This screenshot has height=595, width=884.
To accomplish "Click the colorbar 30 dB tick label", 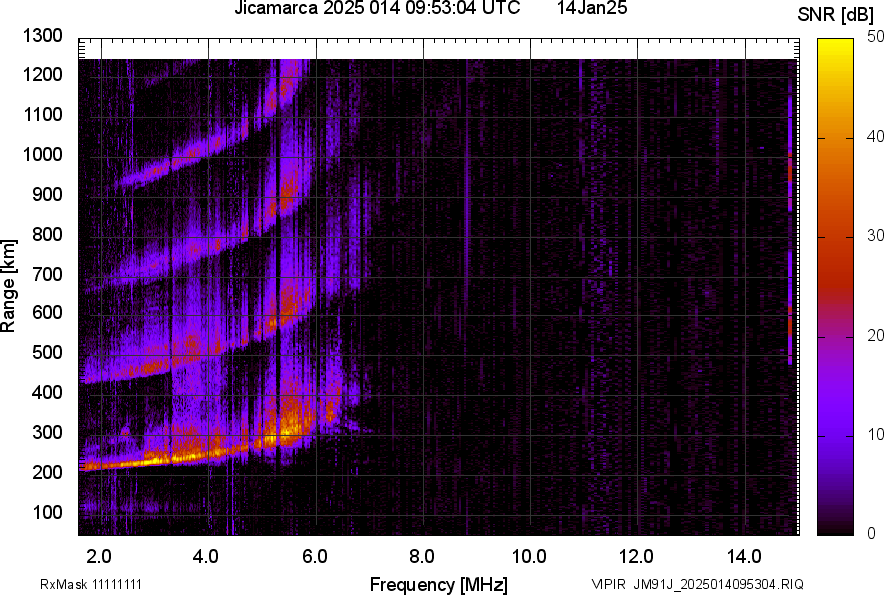I will tap(875, 235).
